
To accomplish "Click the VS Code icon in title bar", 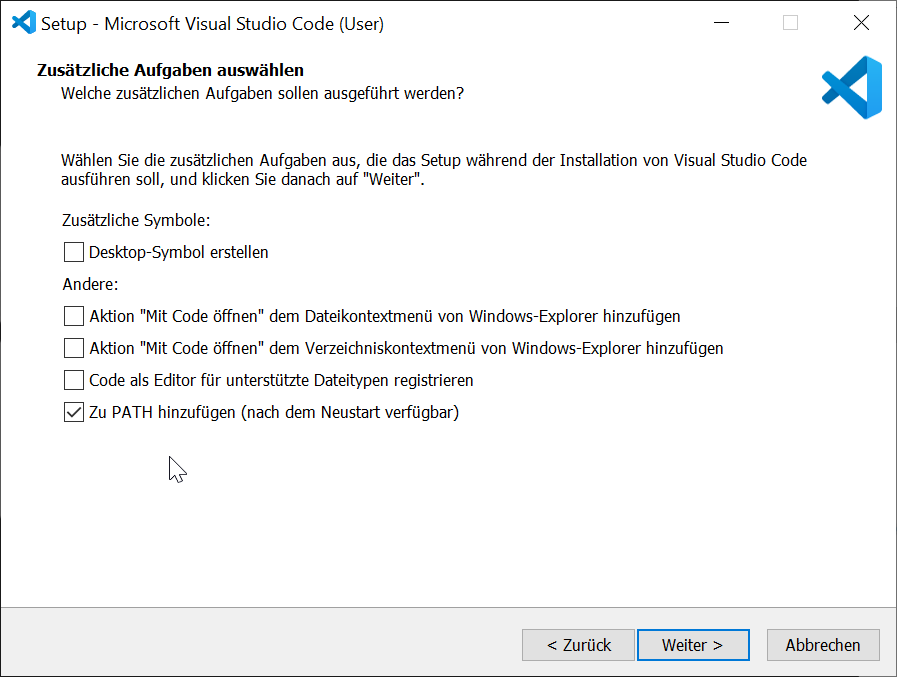I will (x=23, y=23).
